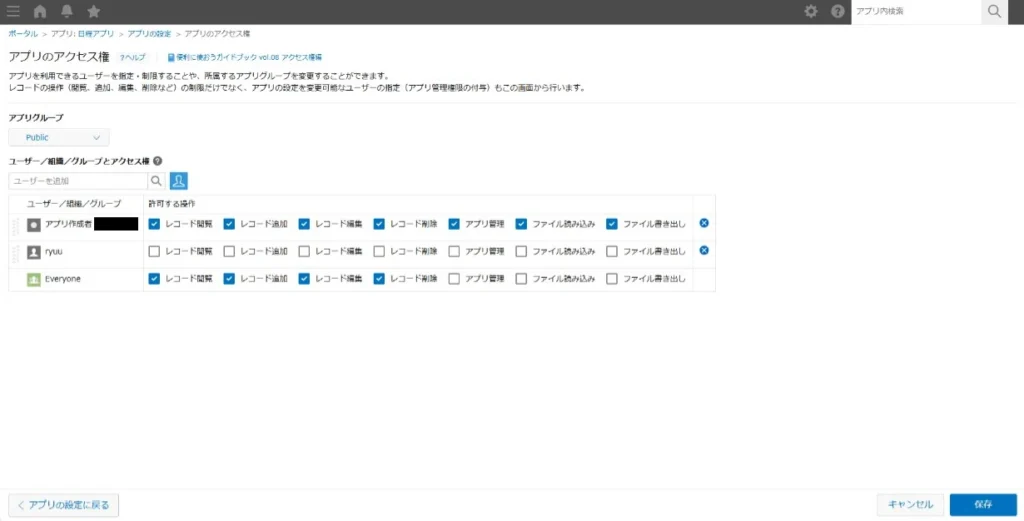Click the 保存 button
This screenshot has height=521, width=1024.
click(x=983, y=505)
